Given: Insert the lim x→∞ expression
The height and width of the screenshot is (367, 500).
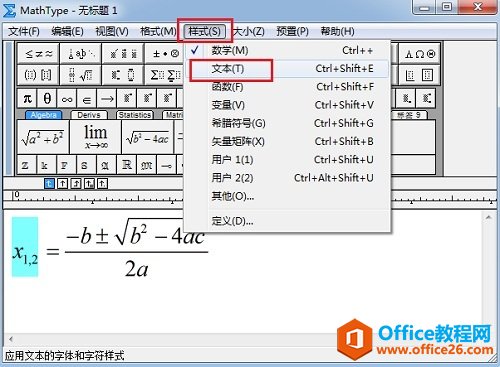Looking at the screenshot, I should tap(96, 137).
